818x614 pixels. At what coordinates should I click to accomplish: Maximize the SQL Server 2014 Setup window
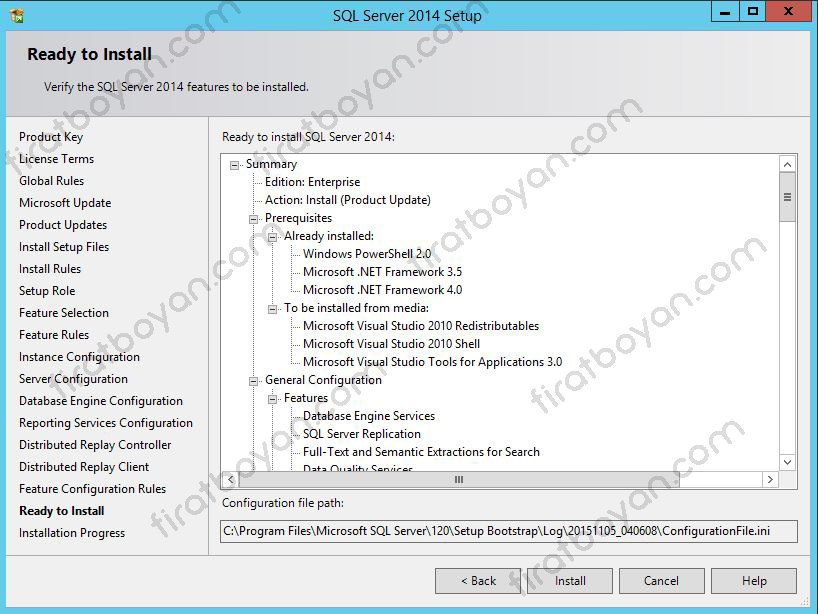click(x=753, y=11)
